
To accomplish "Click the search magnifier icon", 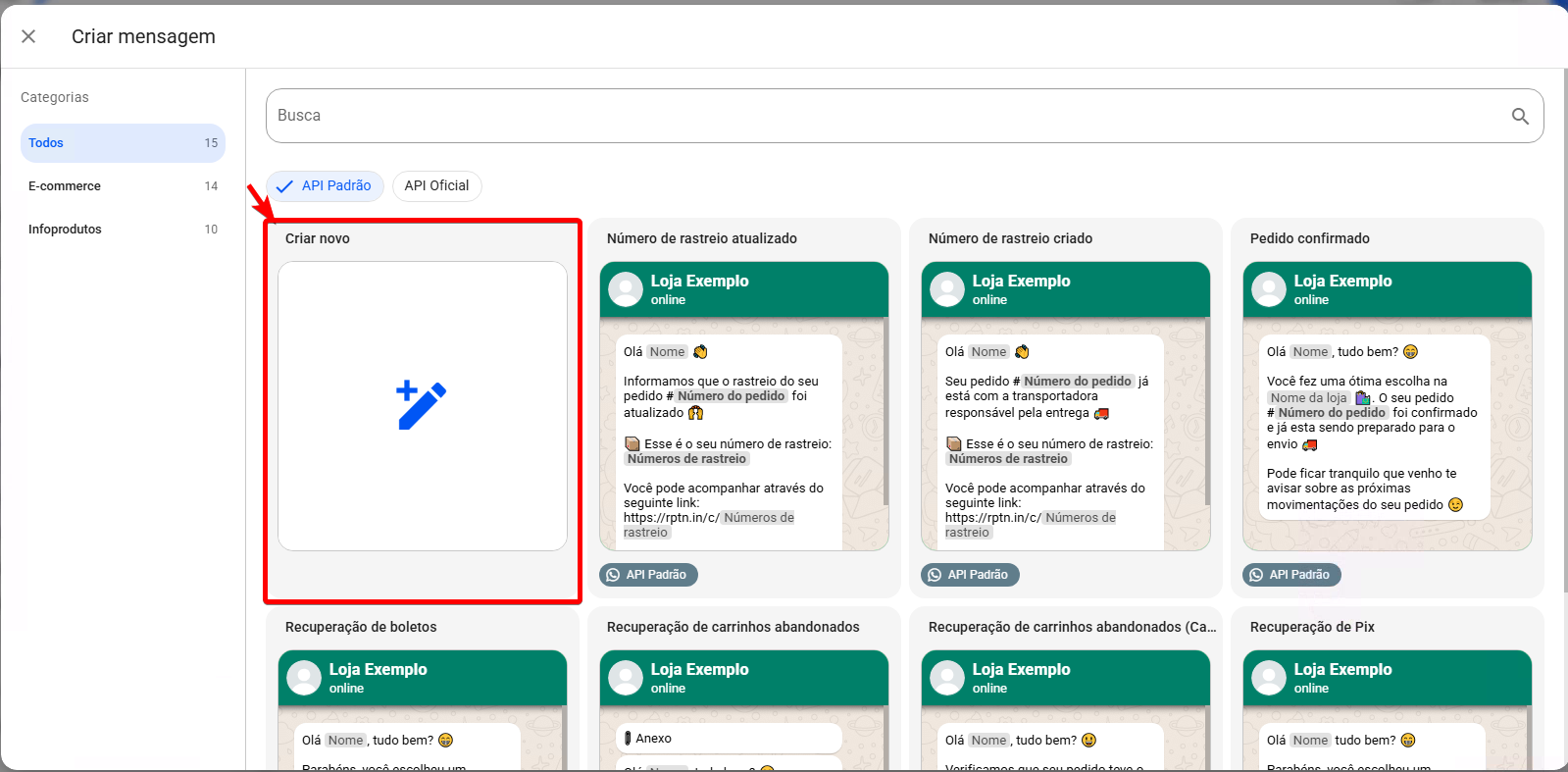I will coord(1520,116).
